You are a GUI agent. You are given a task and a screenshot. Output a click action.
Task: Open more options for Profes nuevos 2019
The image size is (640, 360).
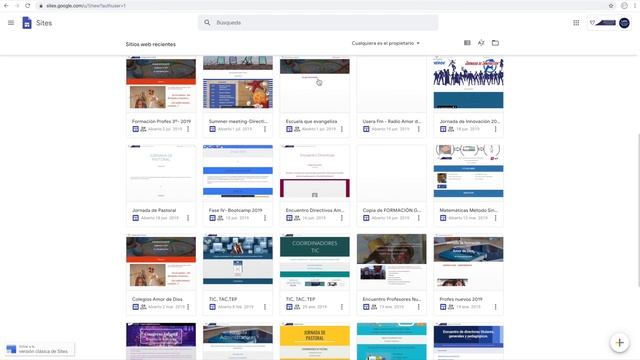click(x=496, y=307)
